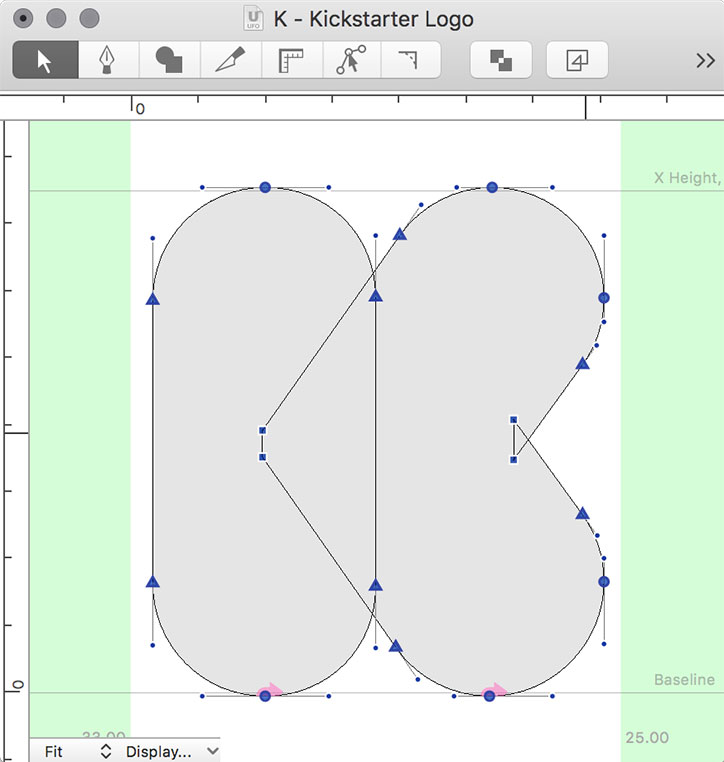
Task: Open the Display... dropdown menu
Action: click(172, 751)
